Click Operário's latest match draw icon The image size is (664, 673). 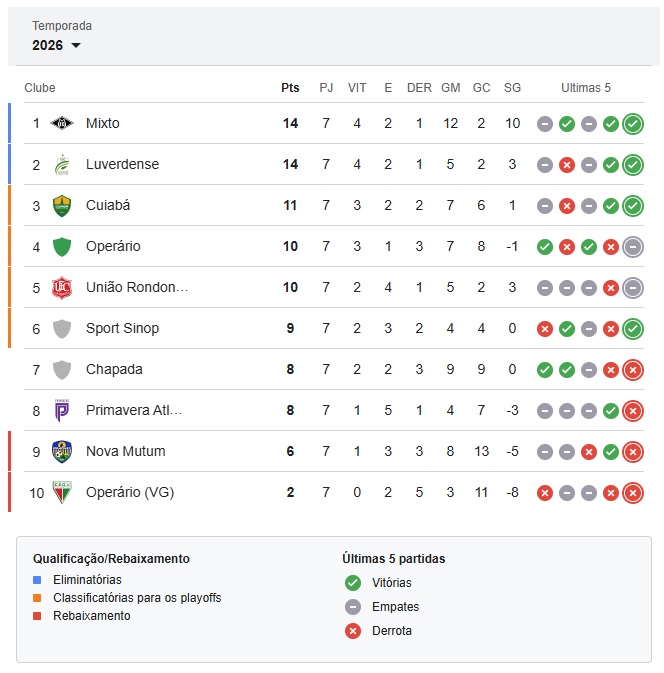(632, 247)
